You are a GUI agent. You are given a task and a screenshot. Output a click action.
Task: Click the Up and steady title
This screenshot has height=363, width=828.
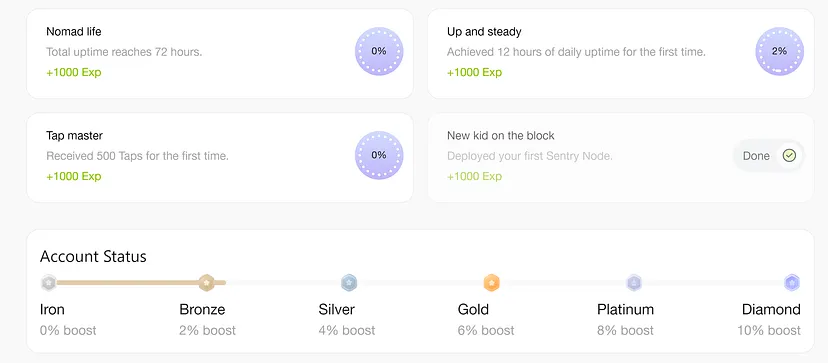tap(484, 32)
